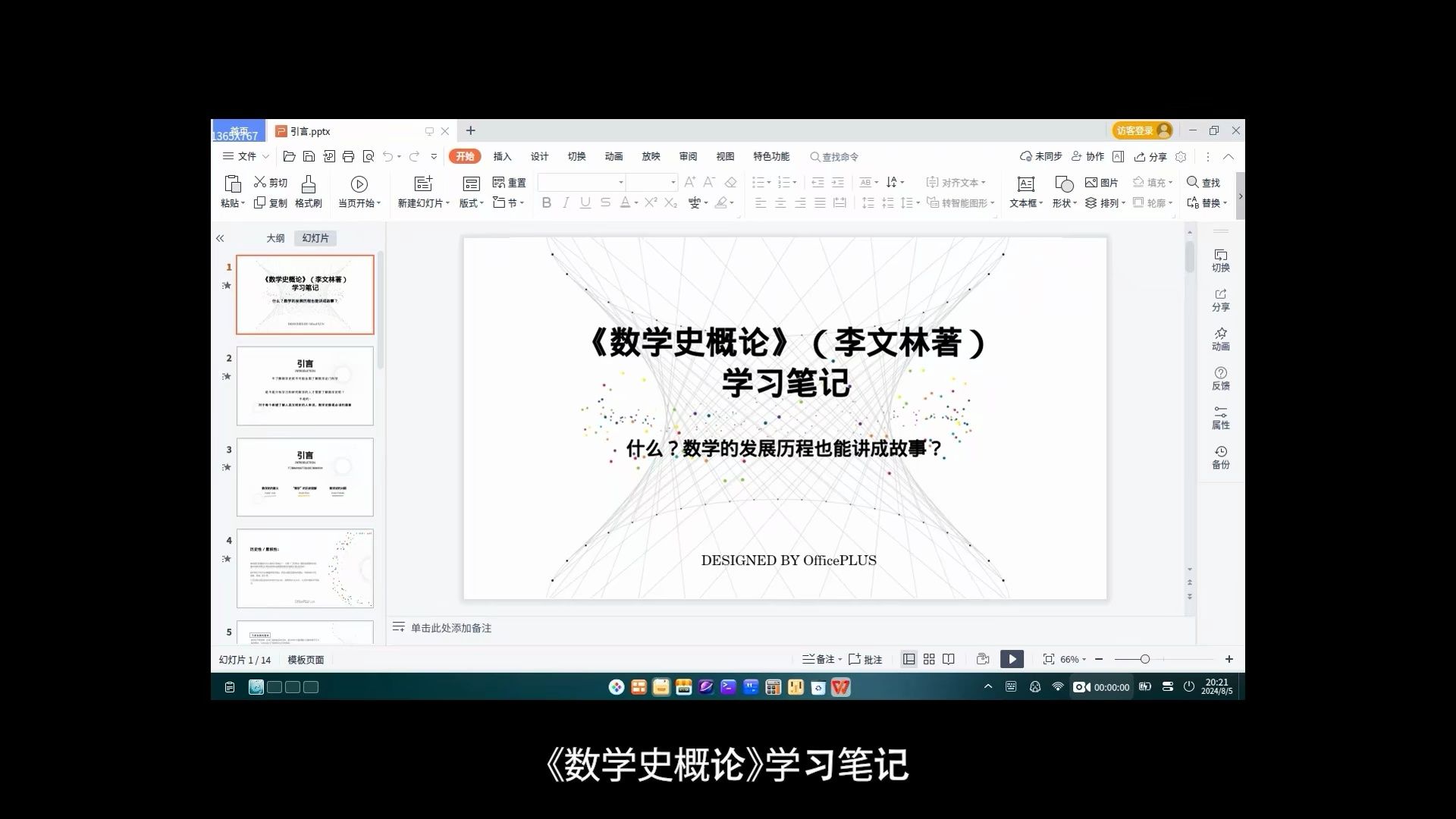Click 协作 collaborate button
Viewport: 1456px width, 819px height.
point(1087,157)
